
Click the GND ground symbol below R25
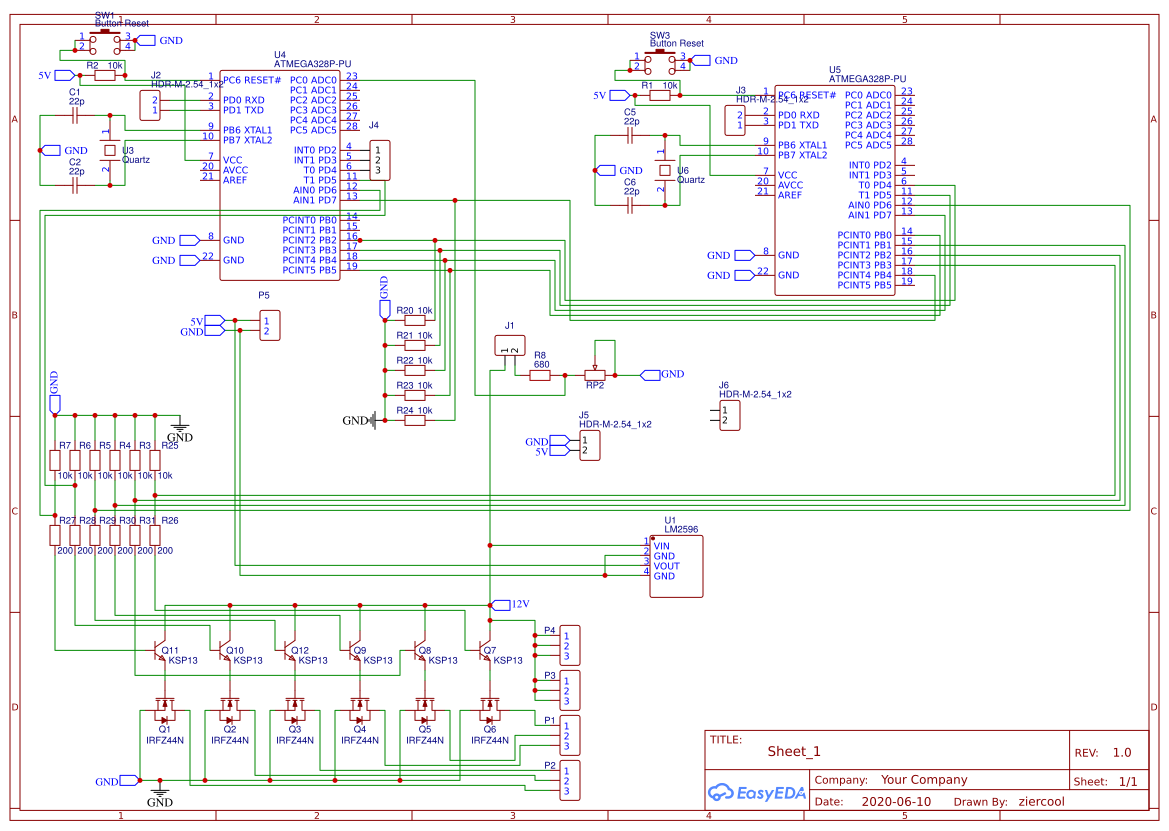point(180,428)
